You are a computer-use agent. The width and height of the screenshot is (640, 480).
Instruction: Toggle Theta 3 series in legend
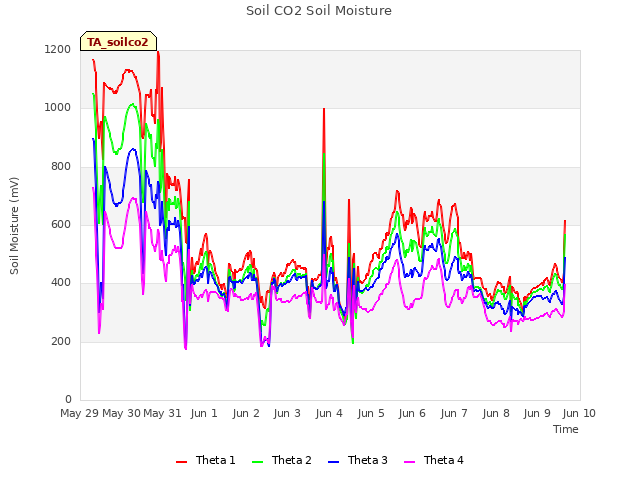coord(358,460)
